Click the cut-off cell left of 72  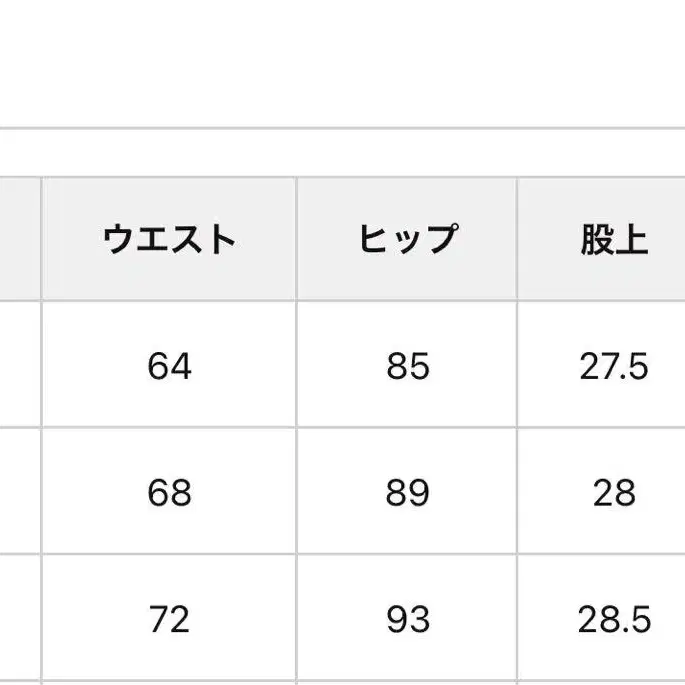(x=19, y=620)
